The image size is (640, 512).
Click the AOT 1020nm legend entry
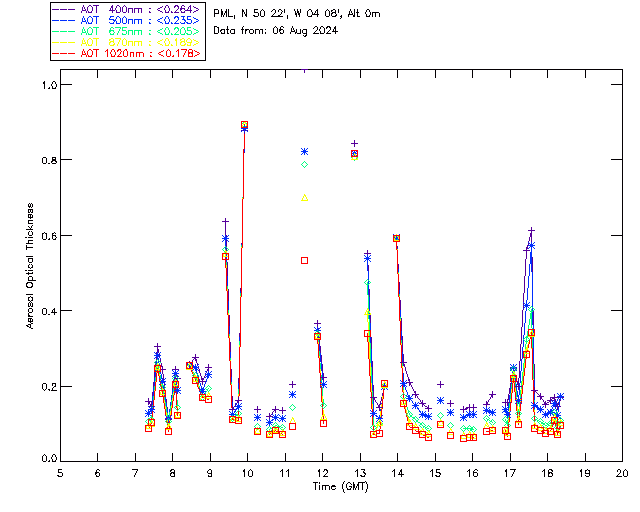click(x=126, y=53)
